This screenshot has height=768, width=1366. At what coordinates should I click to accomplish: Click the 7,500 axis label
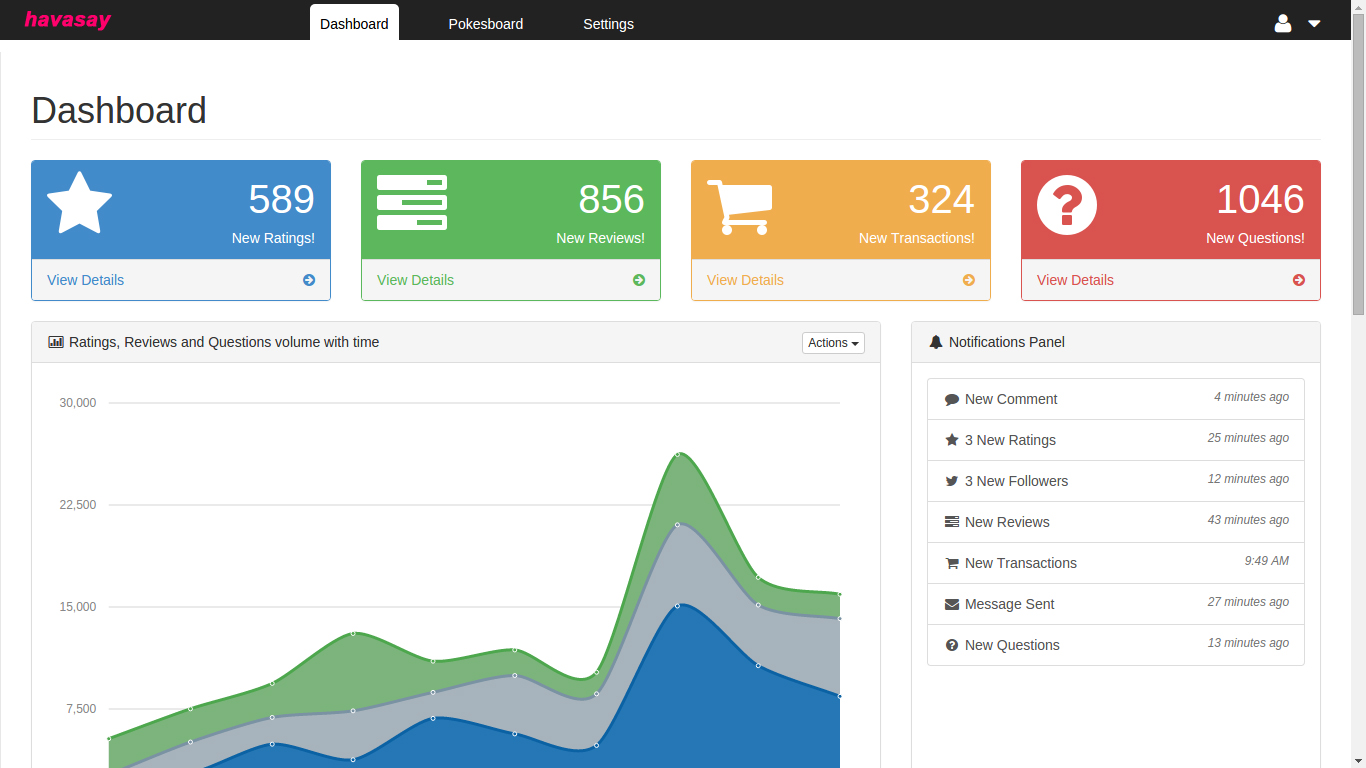tap(81, 709)
